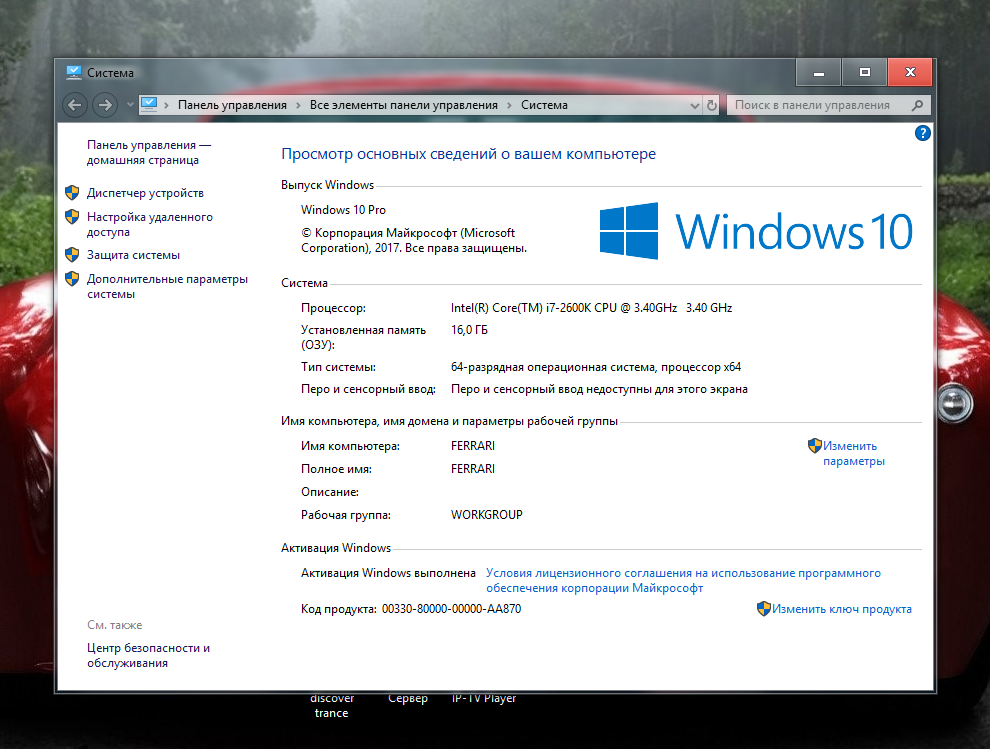The height and width of the screenshot is (749, 990).
Task: Click shield icon beside Защита системы
Action: click(x=72, y=255)
